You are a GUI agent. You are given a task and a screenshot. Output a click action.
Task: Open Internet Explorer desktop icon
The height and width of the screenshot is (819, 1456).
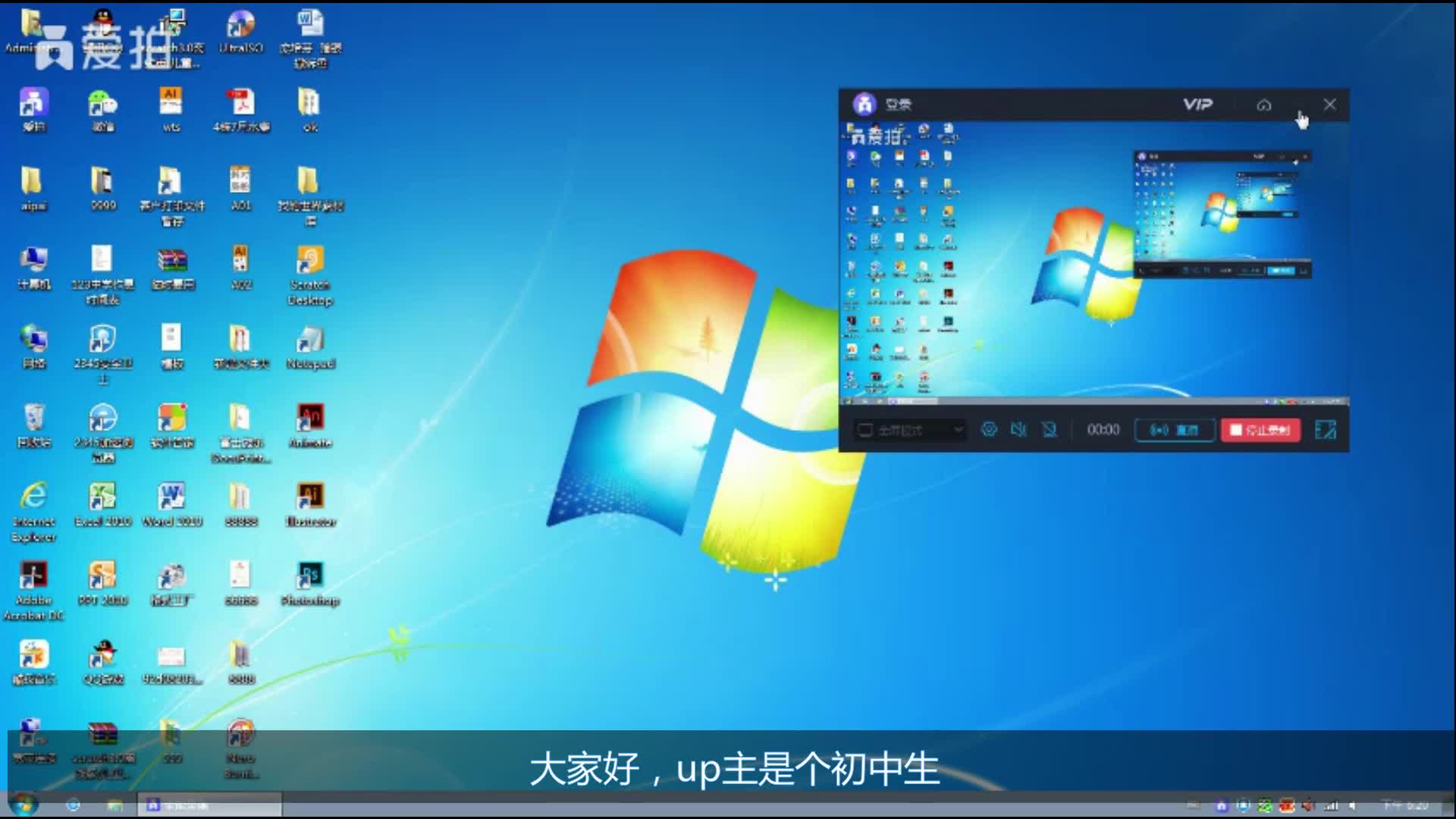coord(33,497)
